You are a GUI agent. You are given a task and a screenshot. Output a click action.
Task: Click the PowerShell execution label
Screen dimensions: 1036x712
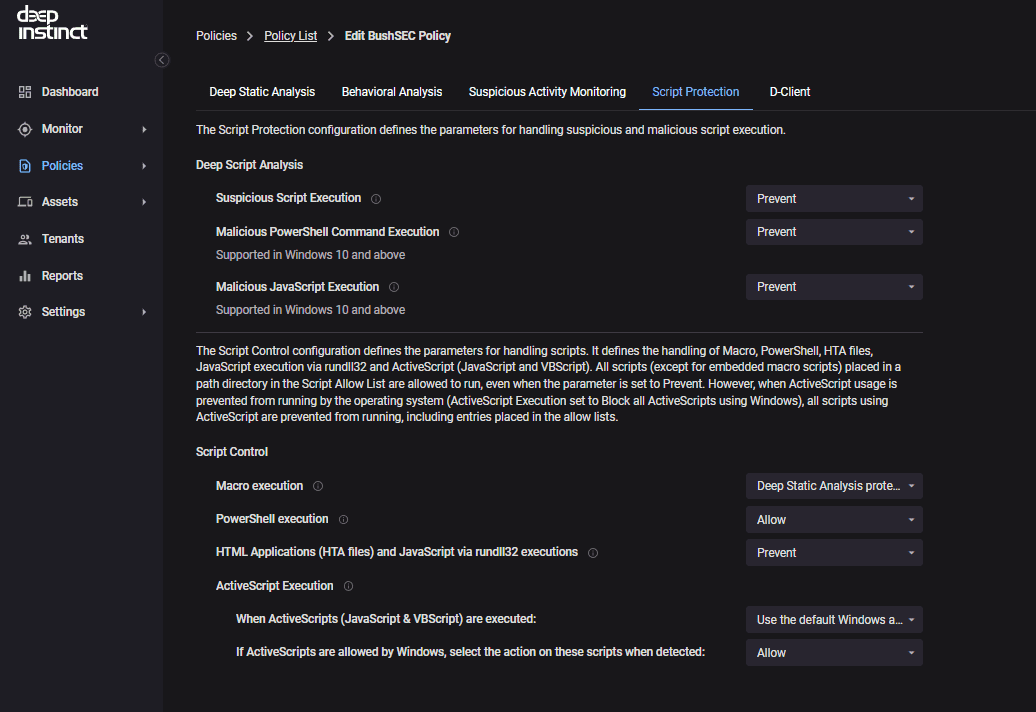272,519
